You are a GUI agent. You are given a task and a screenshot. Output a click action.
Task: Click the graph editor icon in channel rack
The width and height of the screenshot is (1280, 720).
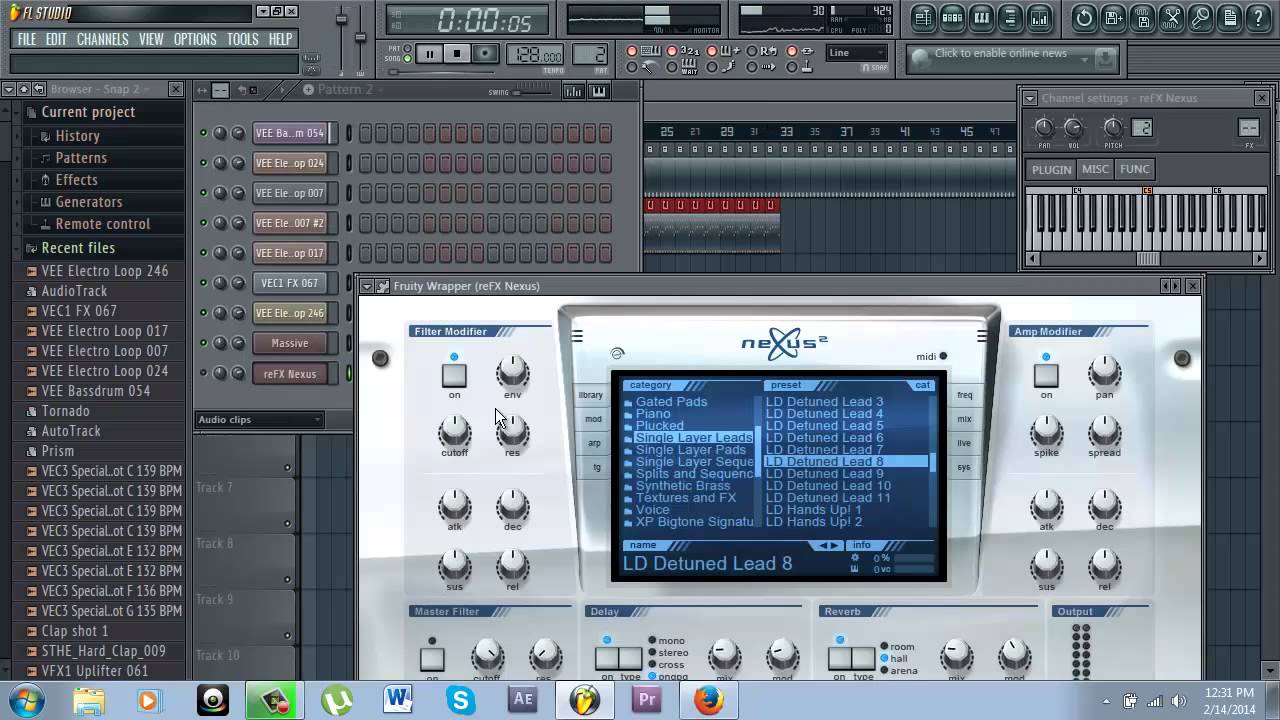tap(573, 91)
